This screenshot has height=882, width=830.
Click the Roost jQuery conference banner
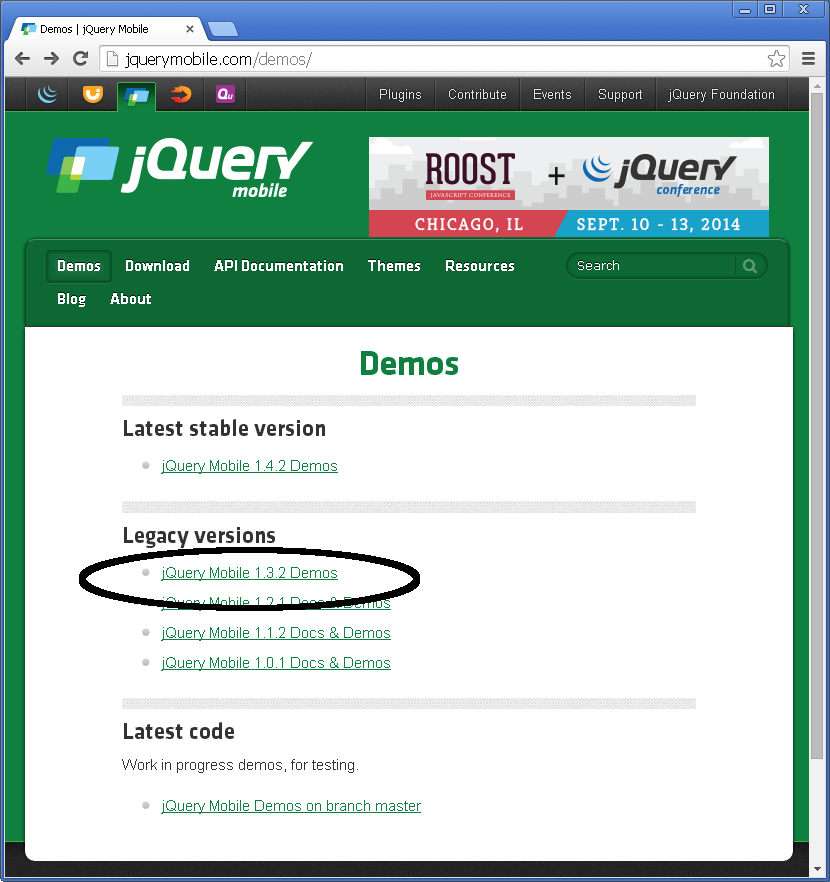569,187
